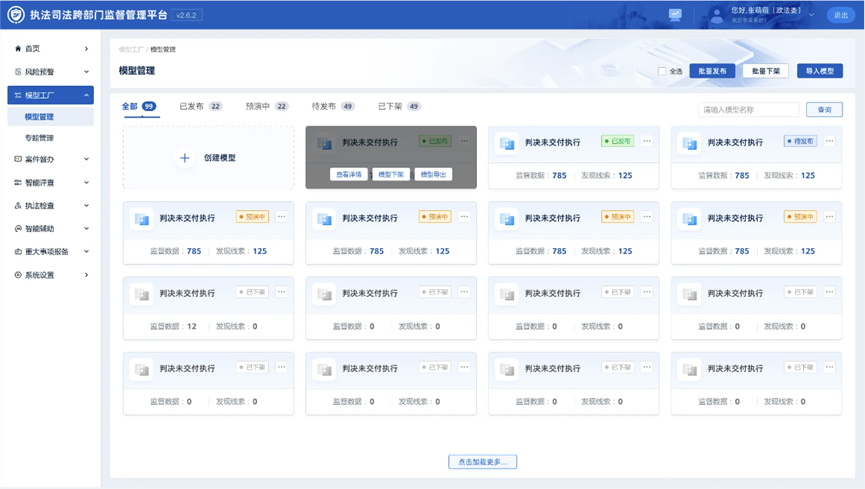Click 点击加载更多 to load more models
Image resolution: width=865 pixels, height=489 pixels.
coord(483,462)
